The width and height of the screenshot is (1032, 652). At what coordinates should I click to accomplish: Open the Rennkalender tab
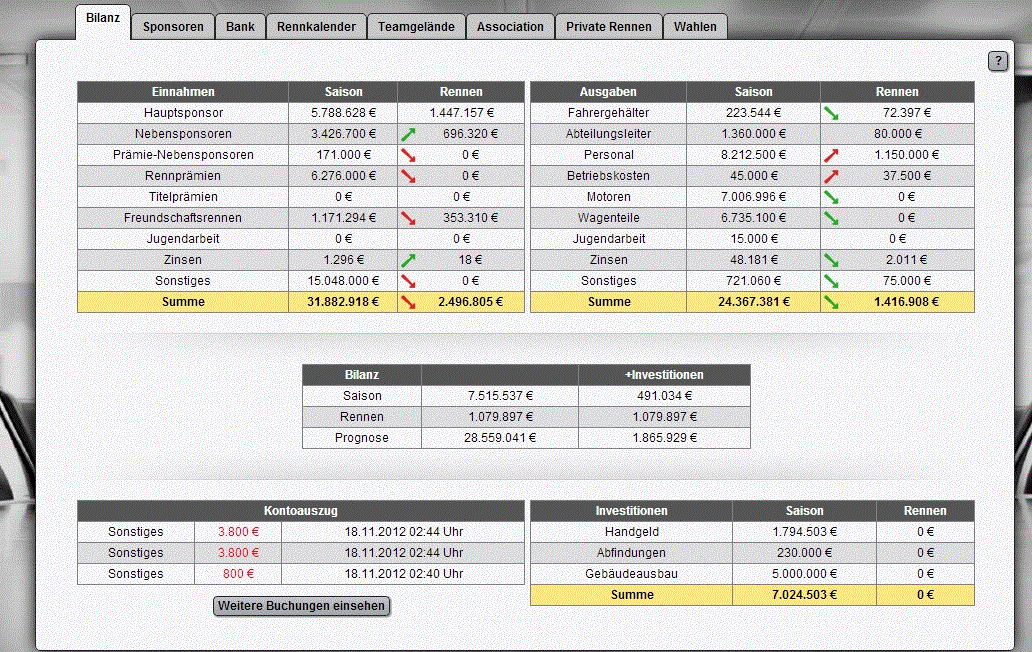click(x=316, y=27)
